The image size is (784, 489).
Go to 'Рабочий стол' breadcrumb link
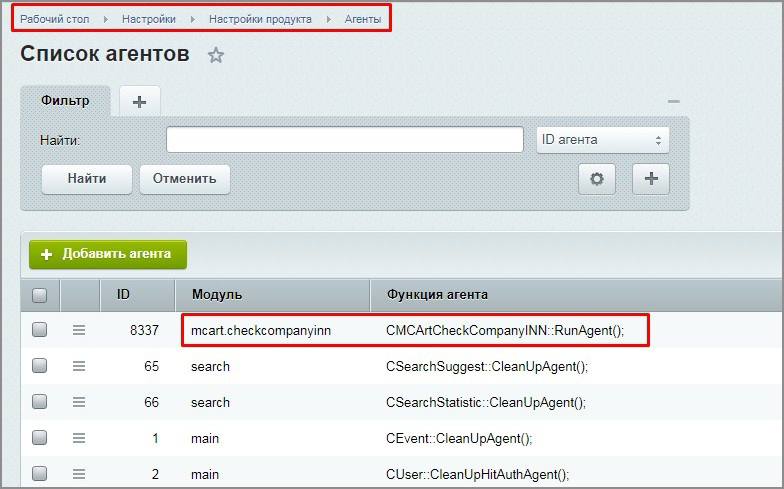[55, 19]
